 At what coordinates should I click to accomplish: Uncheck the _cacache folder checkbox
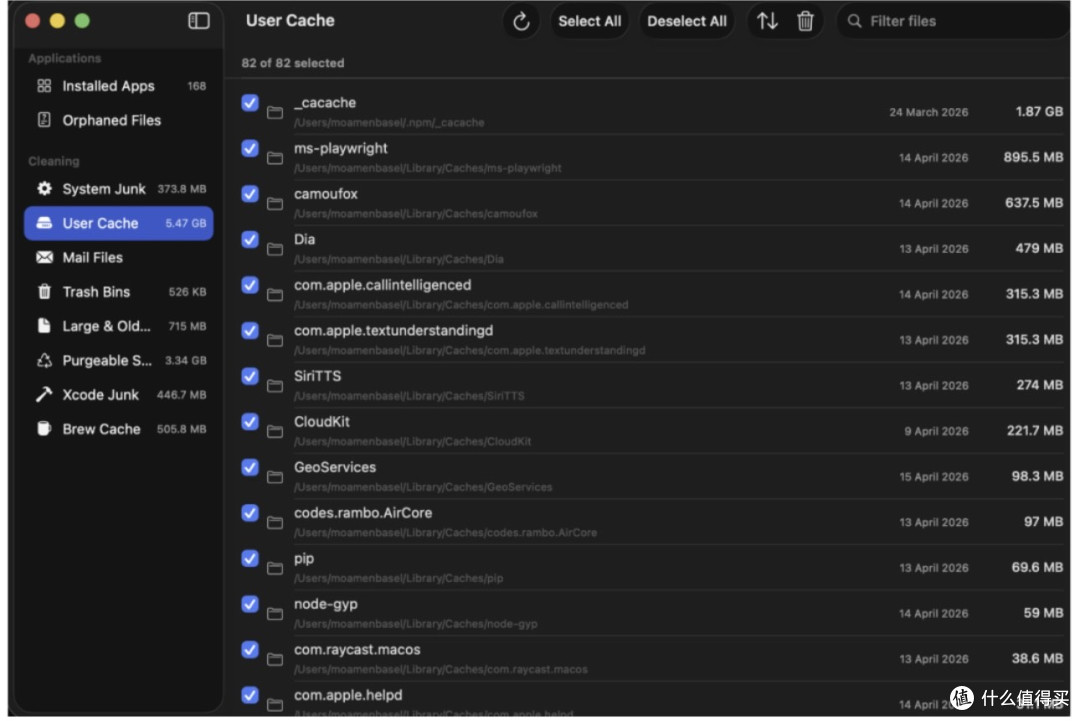[x=250, y=103]
